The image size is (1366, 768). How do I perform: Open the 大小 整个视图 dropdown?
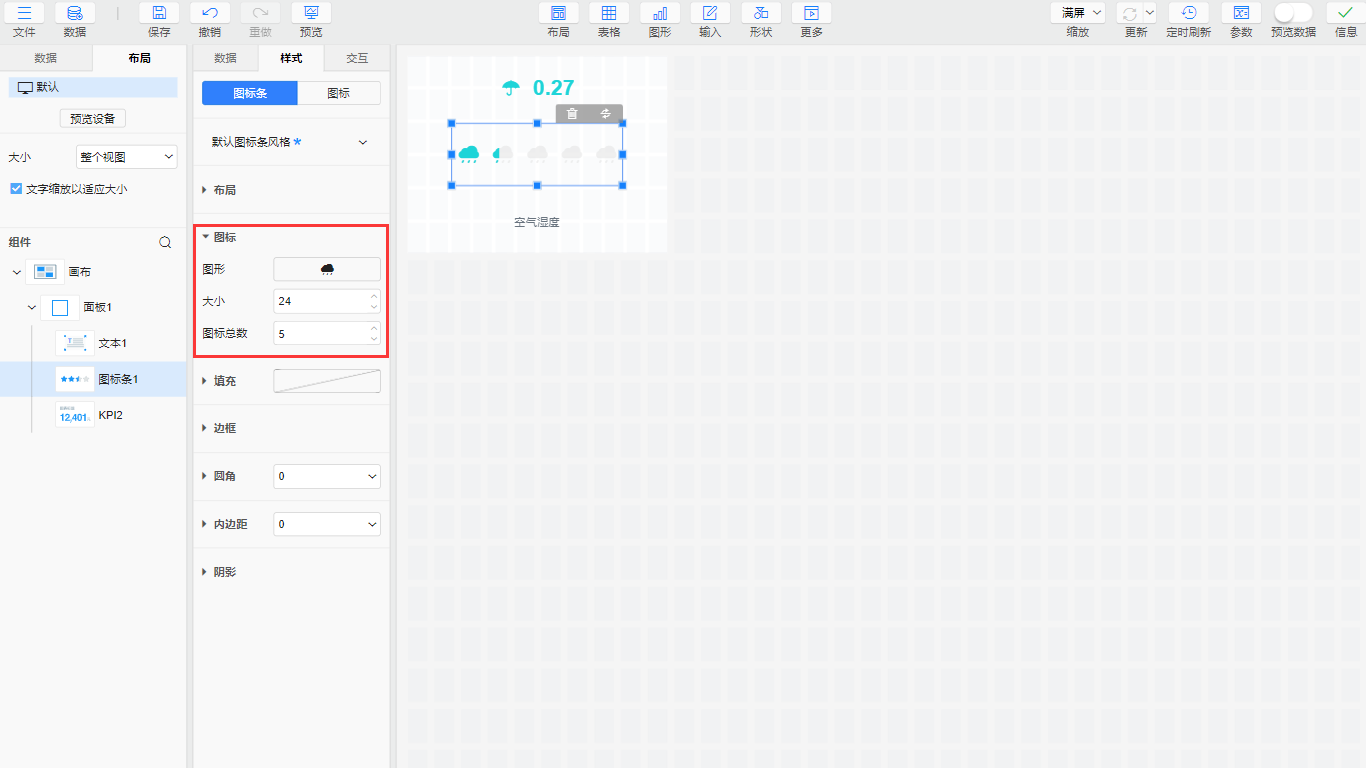tap(127, 157)
